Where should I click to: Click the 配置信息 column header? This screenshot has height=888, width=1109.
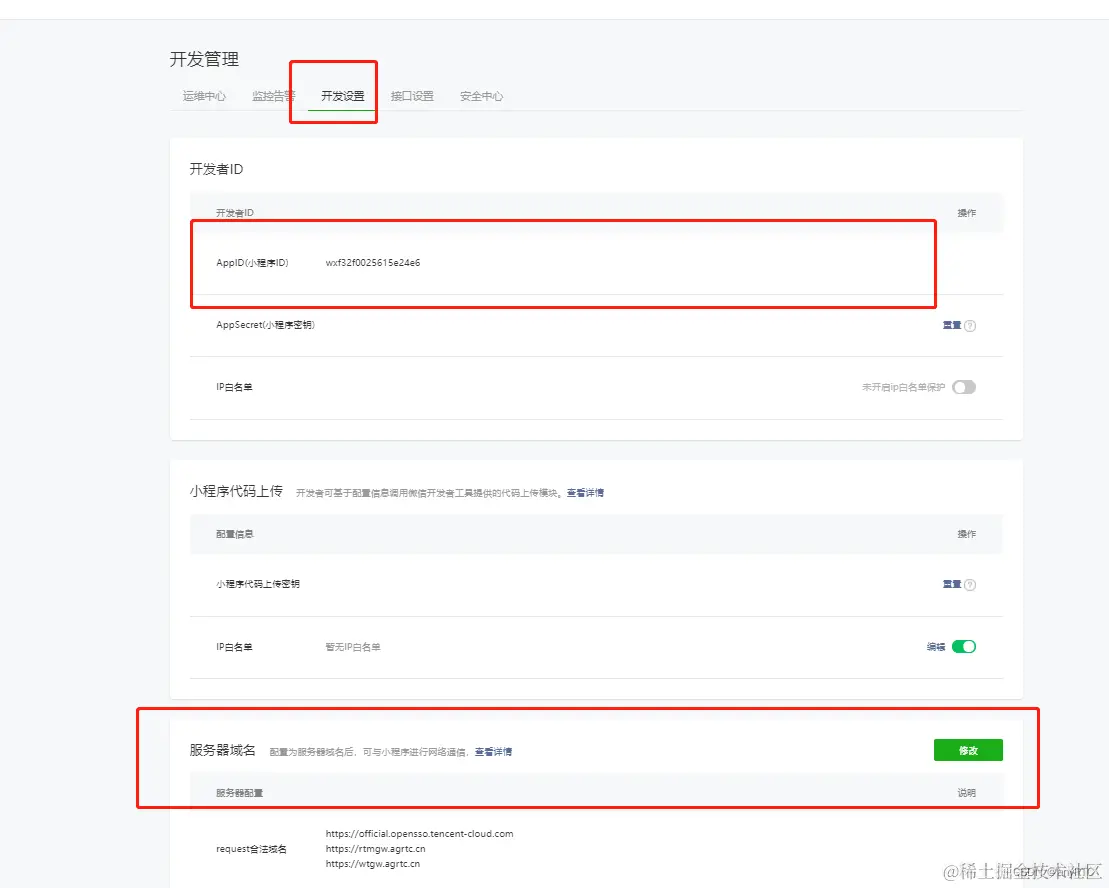[x=234, y=534]
